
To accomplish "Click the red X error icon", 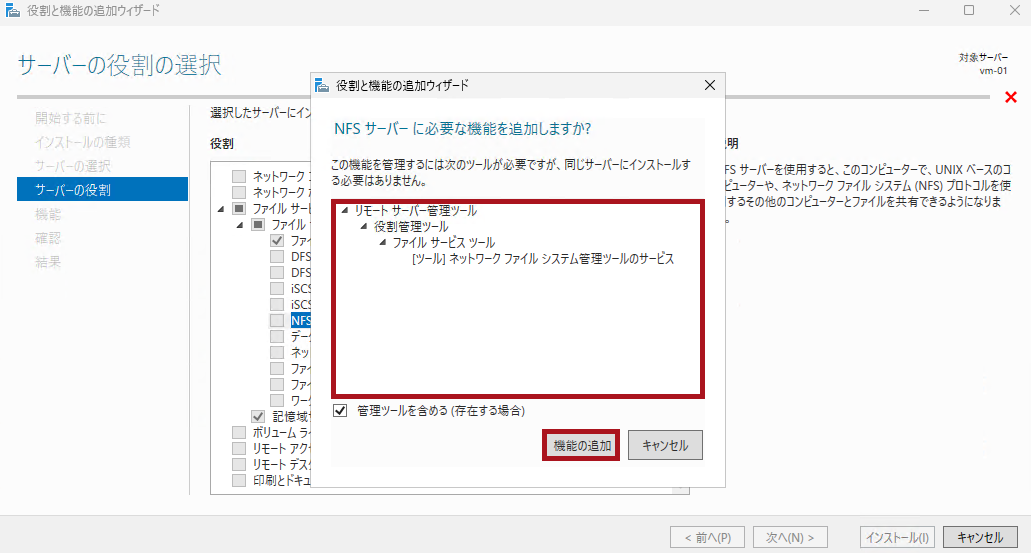I will [1011, 97].
